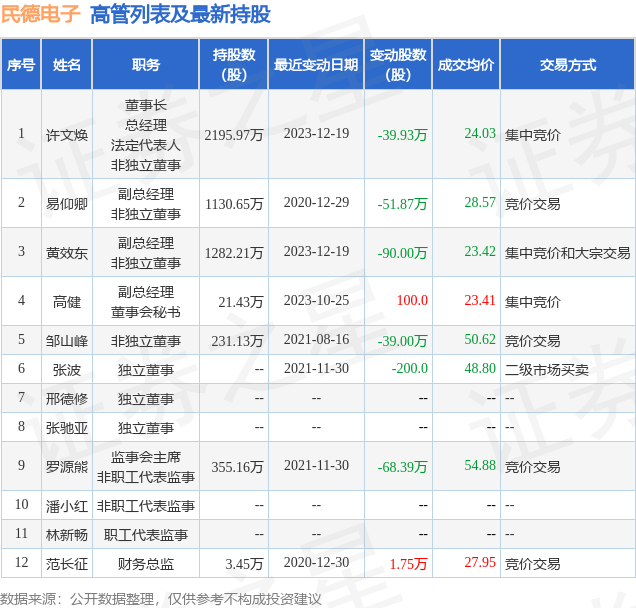Click the name 罗源熊
Screen dimensions: 636x608
67,466
